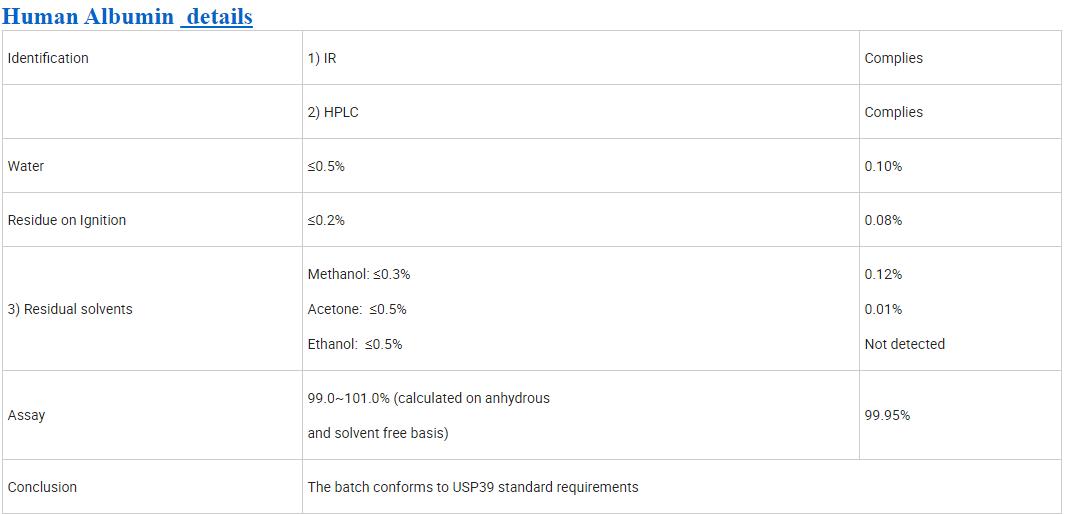Click the "2) HPLC" test cell
Viewport: 1065px width, 514px height.
(333, 112)
